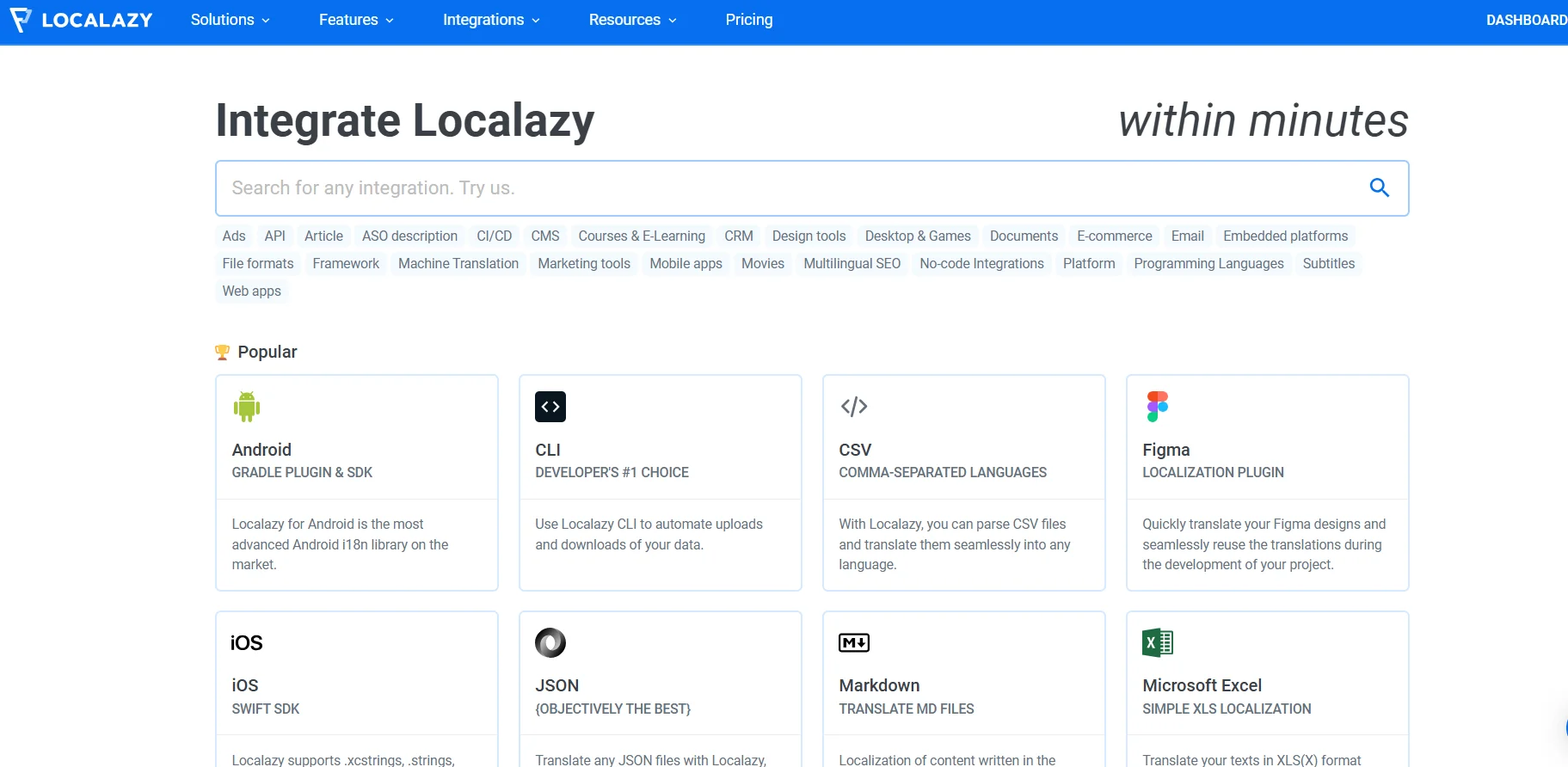Open the JSON logo icon
This screenshot has width=1568, height=767.
[x=550, y=642]
